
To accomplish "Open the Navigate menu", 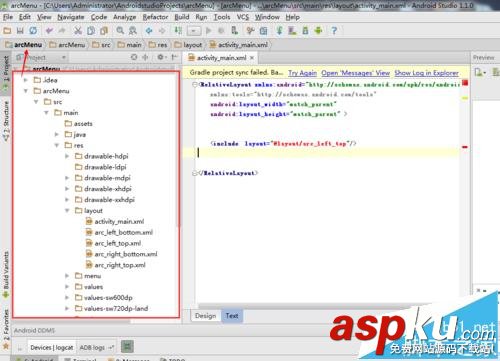I will [x=71, y=17].
